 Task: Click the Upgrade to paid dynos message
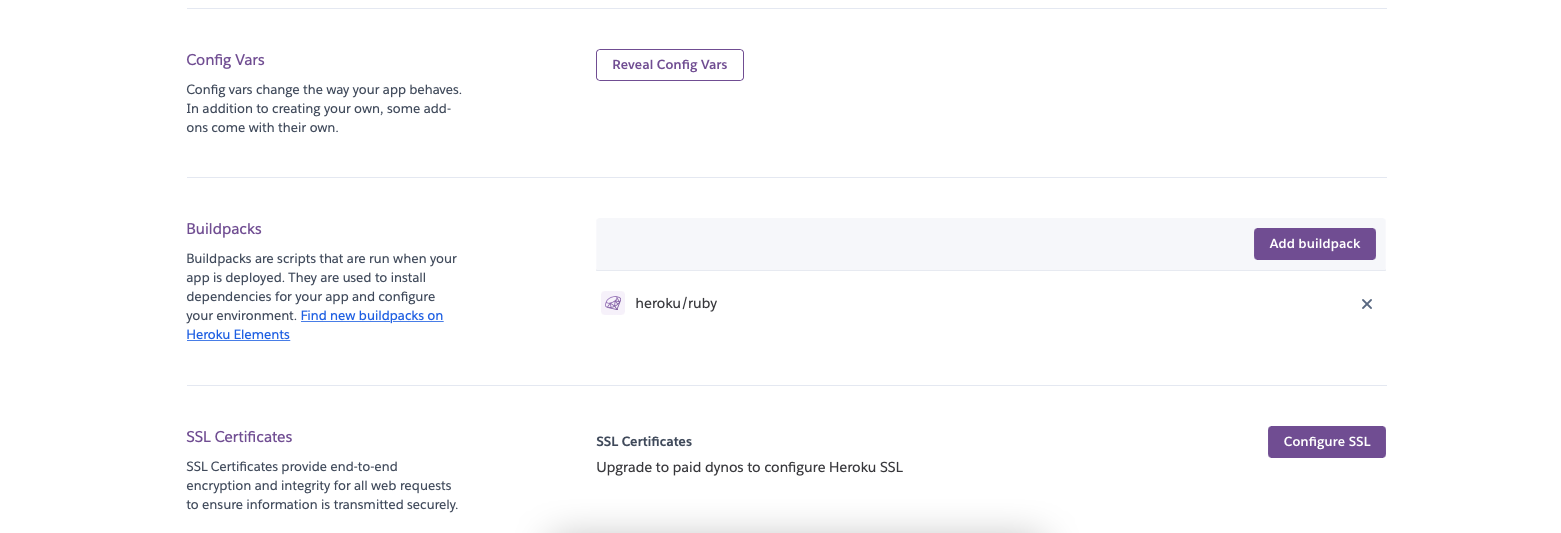click(749, 467)
